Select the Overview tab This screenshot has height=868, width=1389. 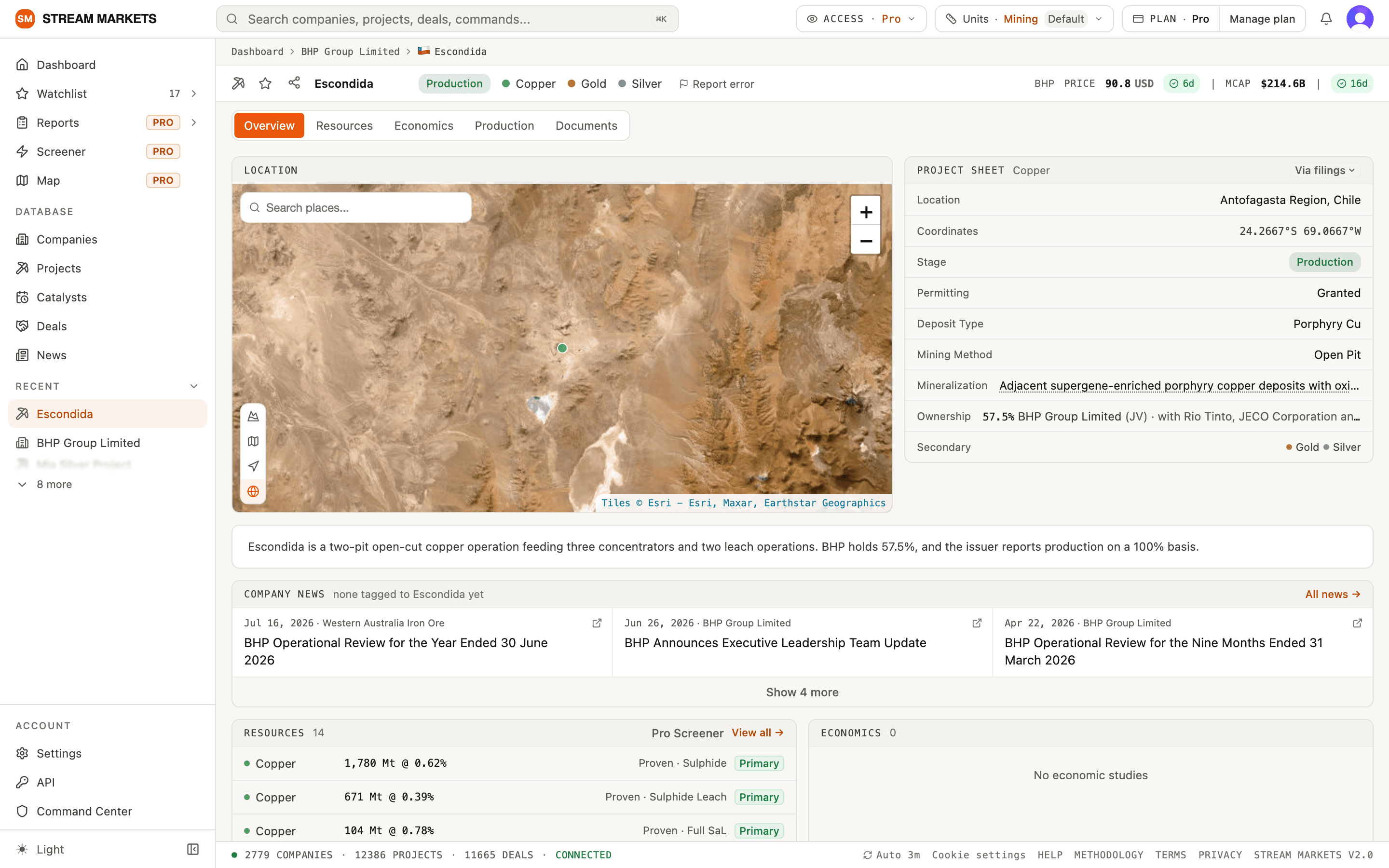point(269,125)
